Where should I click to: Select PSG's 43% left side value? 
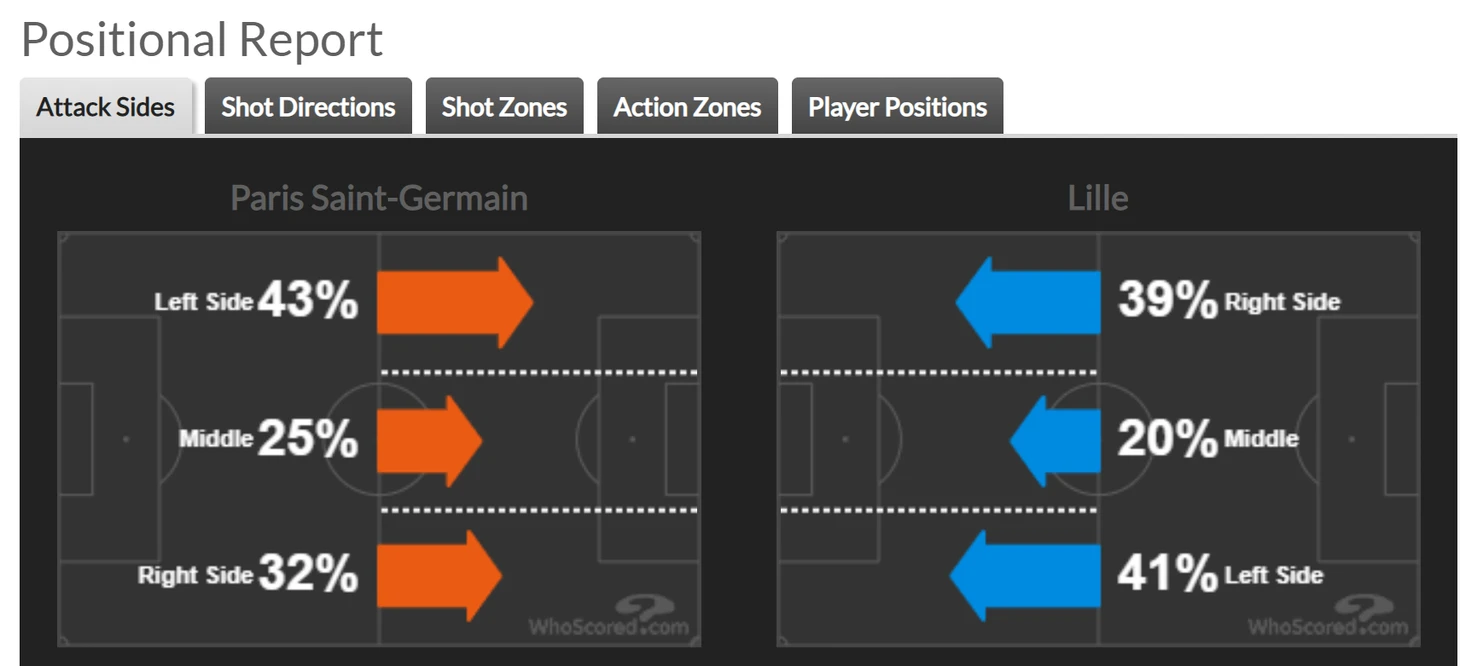(308, 300)
